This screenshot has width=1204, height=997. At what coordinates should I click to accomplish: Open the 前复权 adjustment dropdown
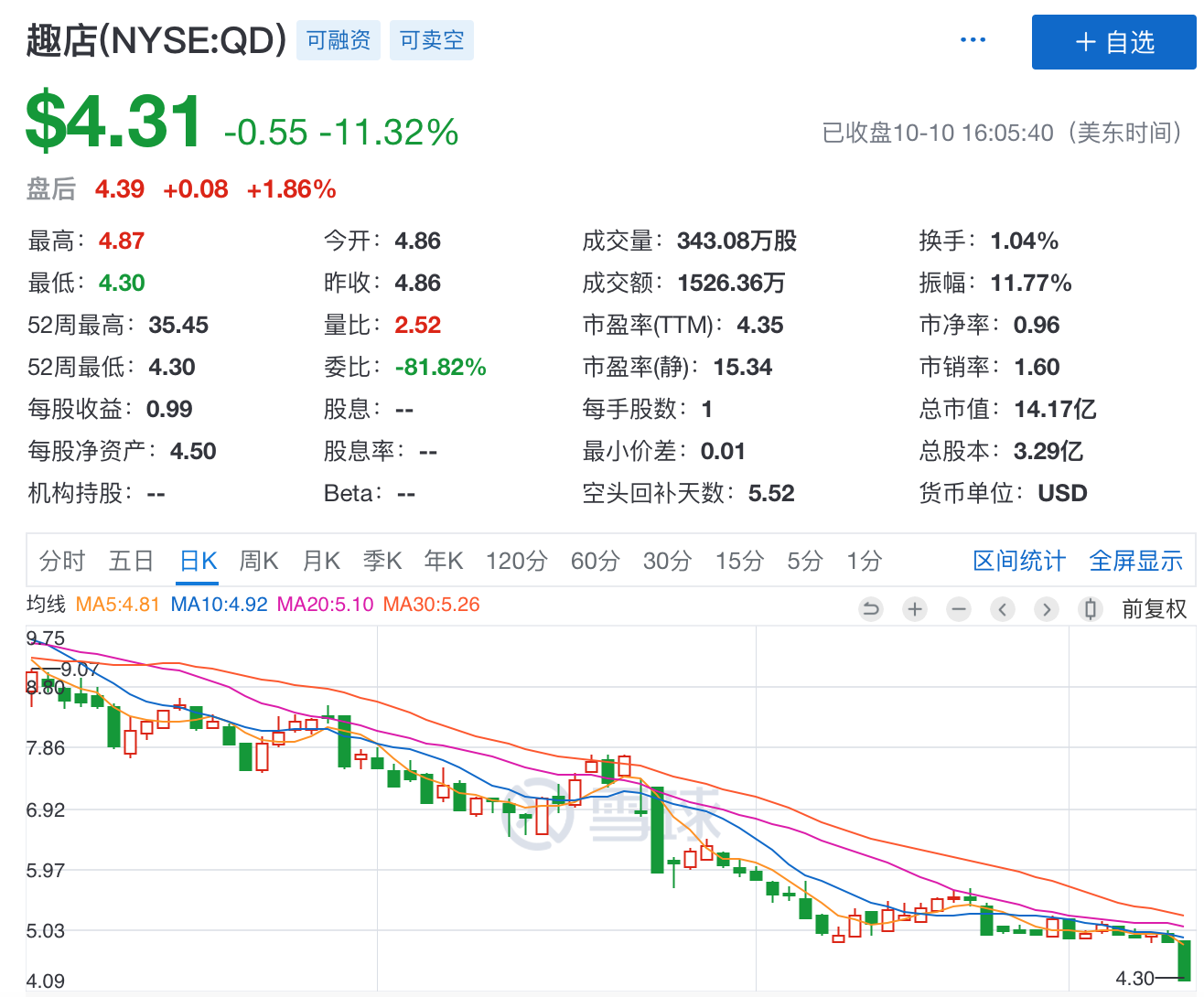[1155, 609]
